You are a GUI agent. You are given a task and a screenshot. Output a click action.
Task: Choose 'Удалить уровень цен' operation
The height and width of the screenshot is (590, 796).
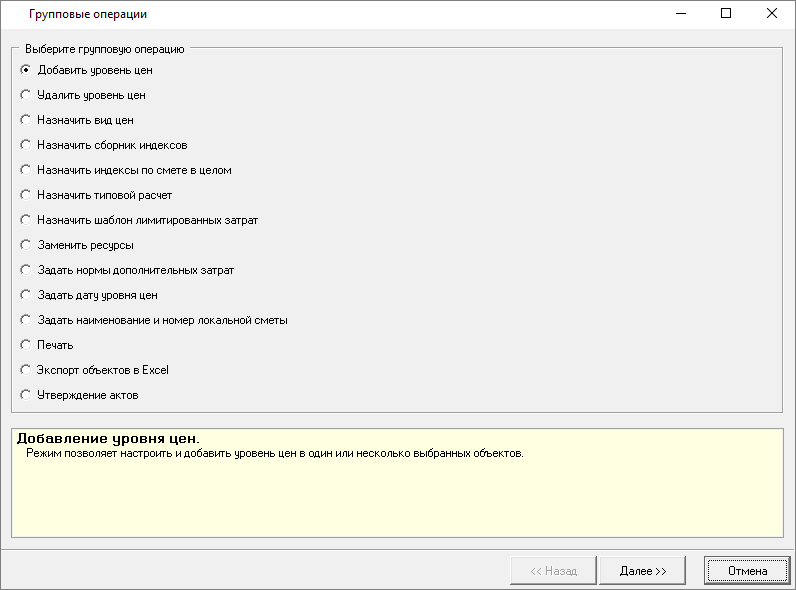click(x=26, y=95)
